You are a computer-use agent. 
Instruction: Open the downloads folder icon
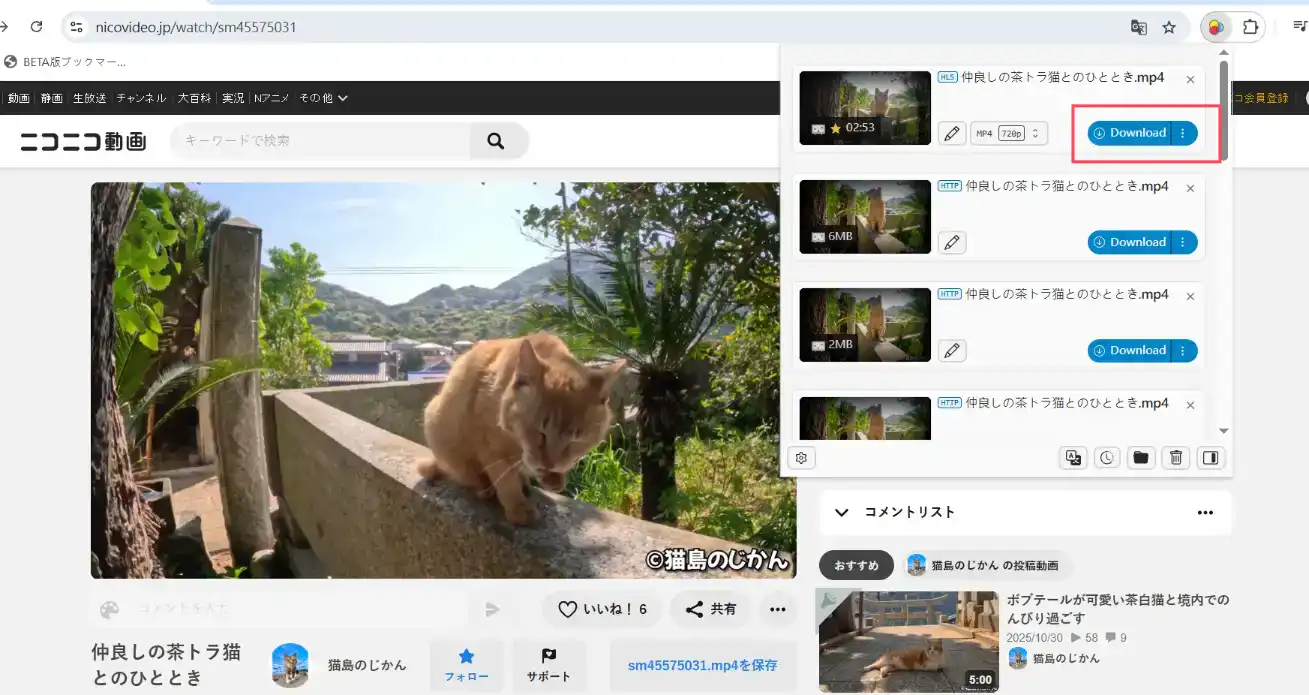pos(1141,457)
